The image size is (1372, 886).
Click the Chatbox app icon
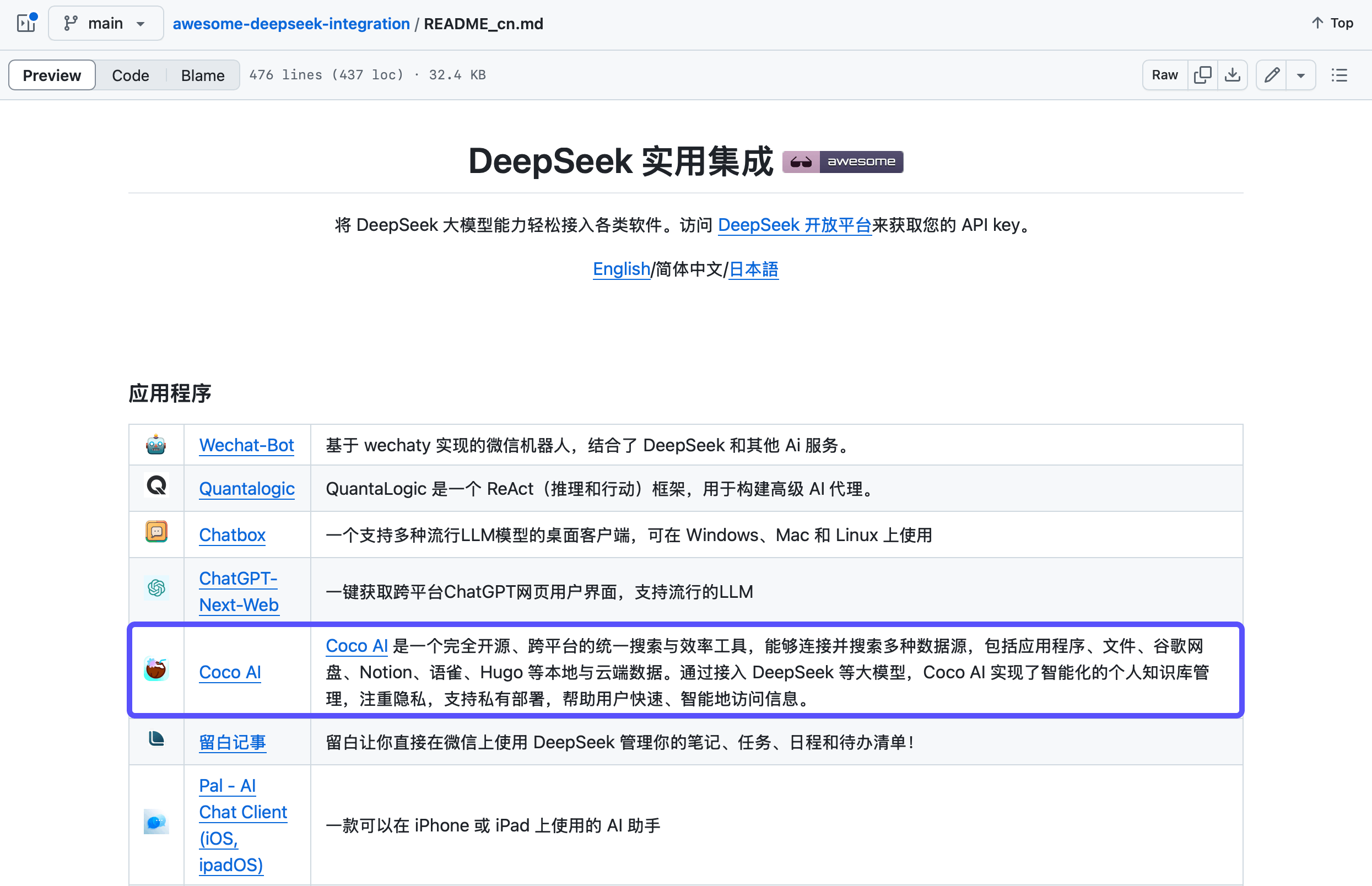[156, 532]
